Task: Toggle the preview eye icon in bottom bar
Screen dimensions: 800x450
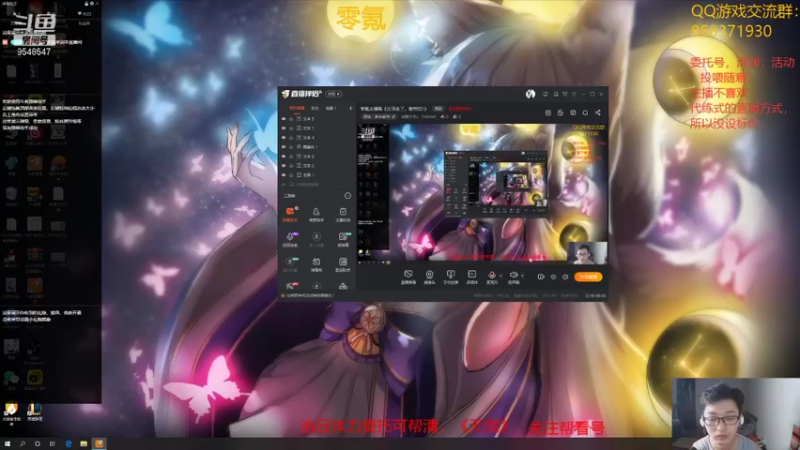Action: [x=554, y=277]
